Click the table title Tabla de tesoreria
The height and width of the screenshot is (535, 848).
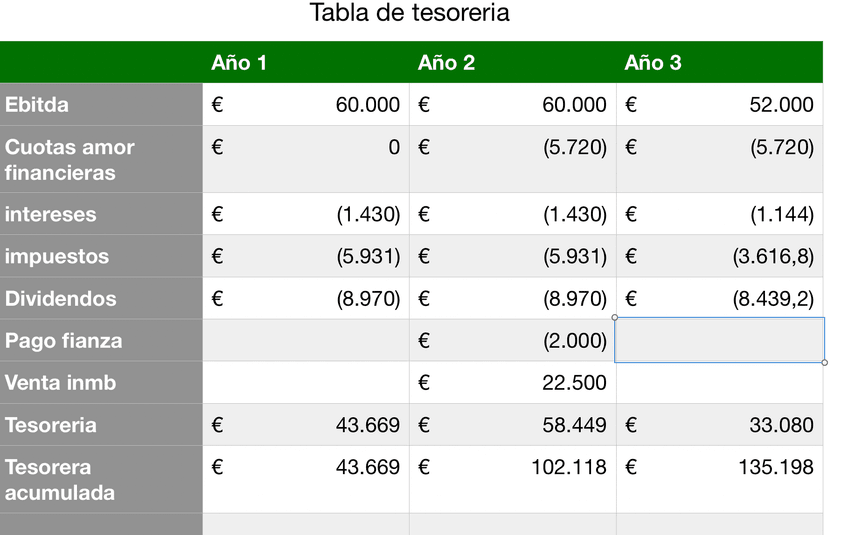coord(409,13)
